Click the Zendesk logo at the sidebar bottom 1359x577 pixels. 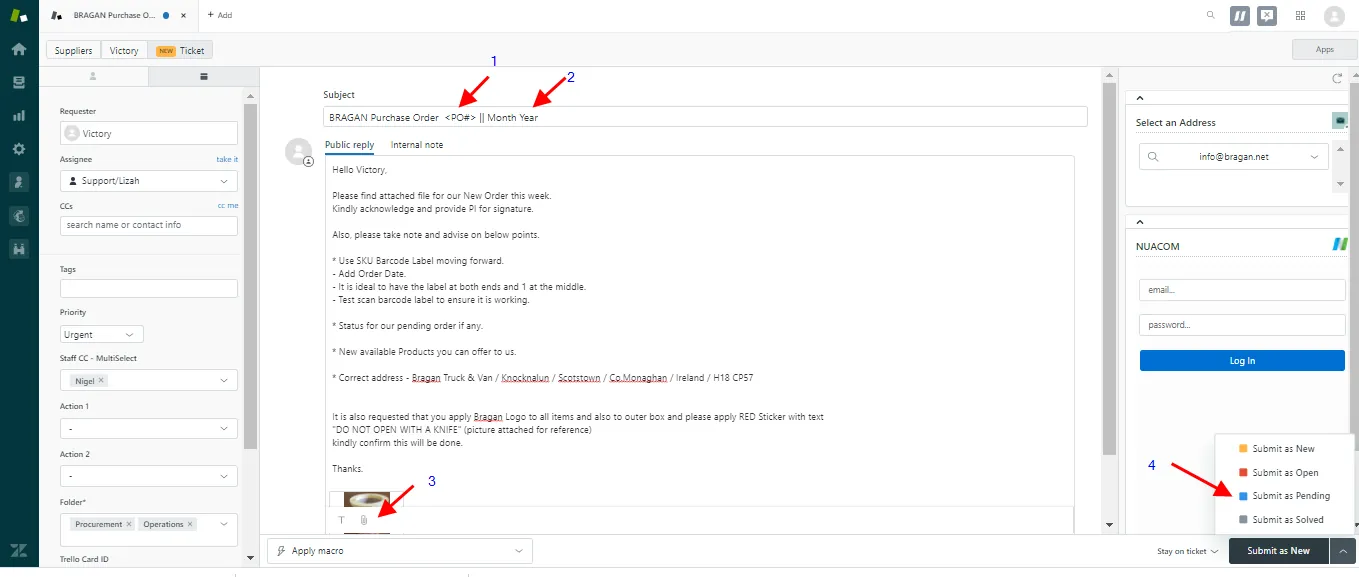(18, 550)
